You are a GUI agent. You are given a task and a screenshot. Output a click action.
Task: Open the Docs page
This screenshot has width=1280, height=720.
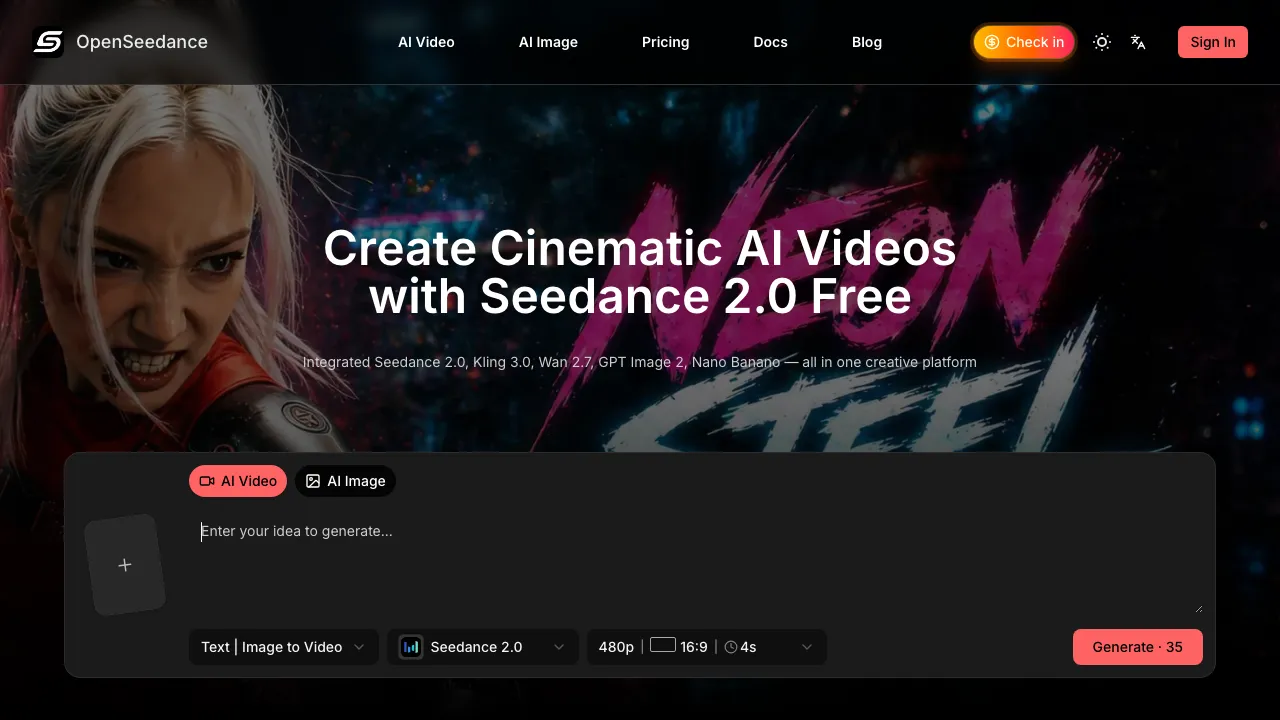click(x=770, y=42)
